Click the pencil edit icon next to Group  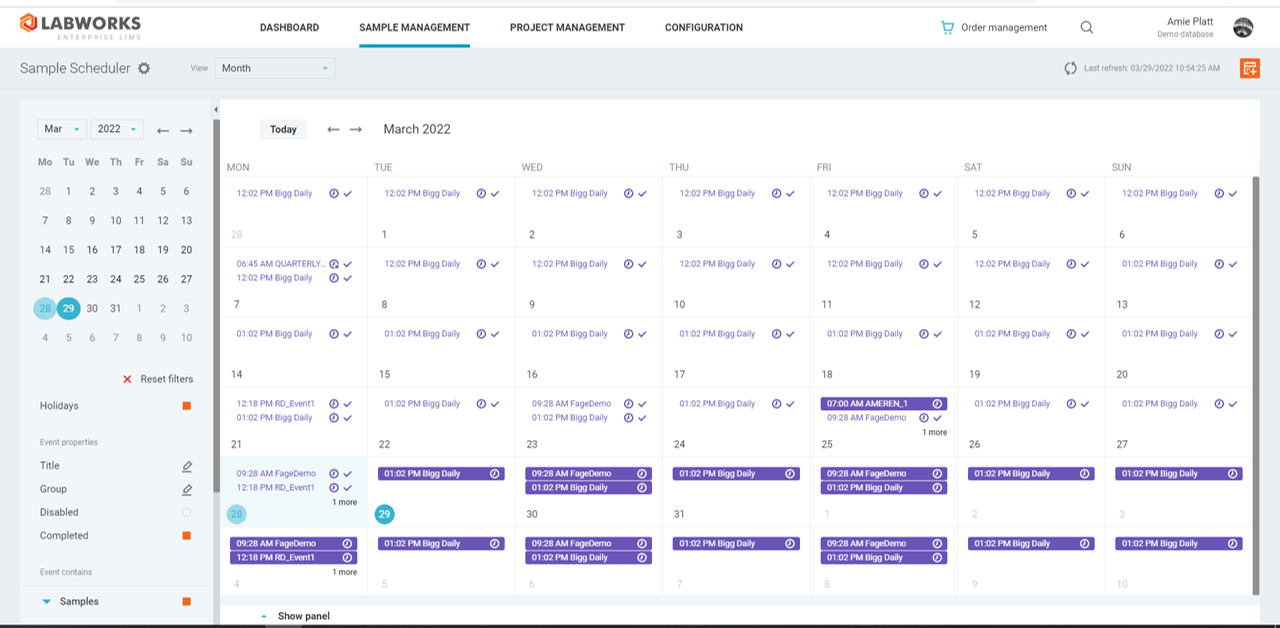(187, 489)
